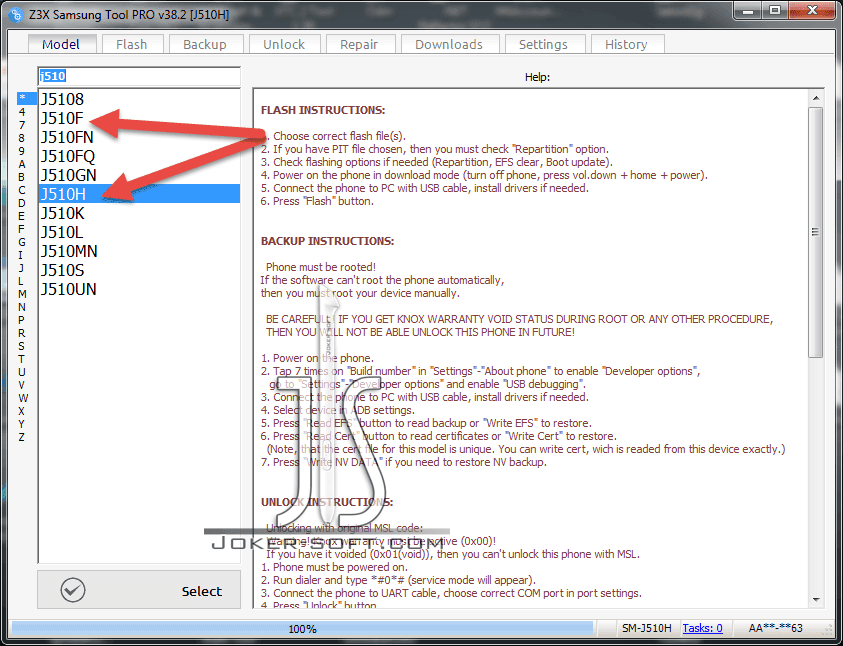The height and width of the screenshot is (646, 843).
Task: Open the Backup tab
Action: point(205,45)
